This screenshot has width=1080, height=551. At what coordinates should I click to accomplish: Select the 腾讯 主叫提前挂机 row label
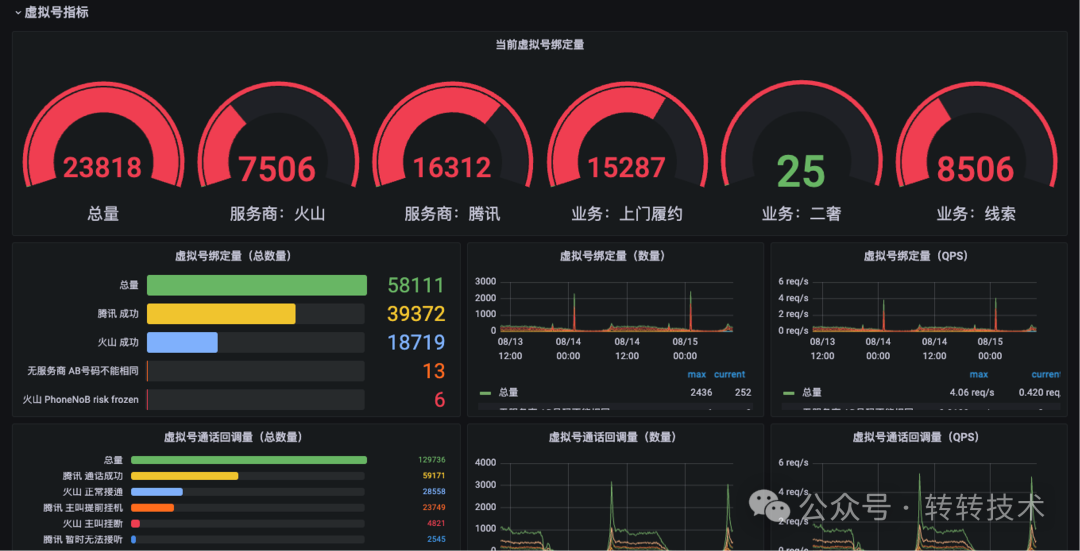click(x=83, y=508)
